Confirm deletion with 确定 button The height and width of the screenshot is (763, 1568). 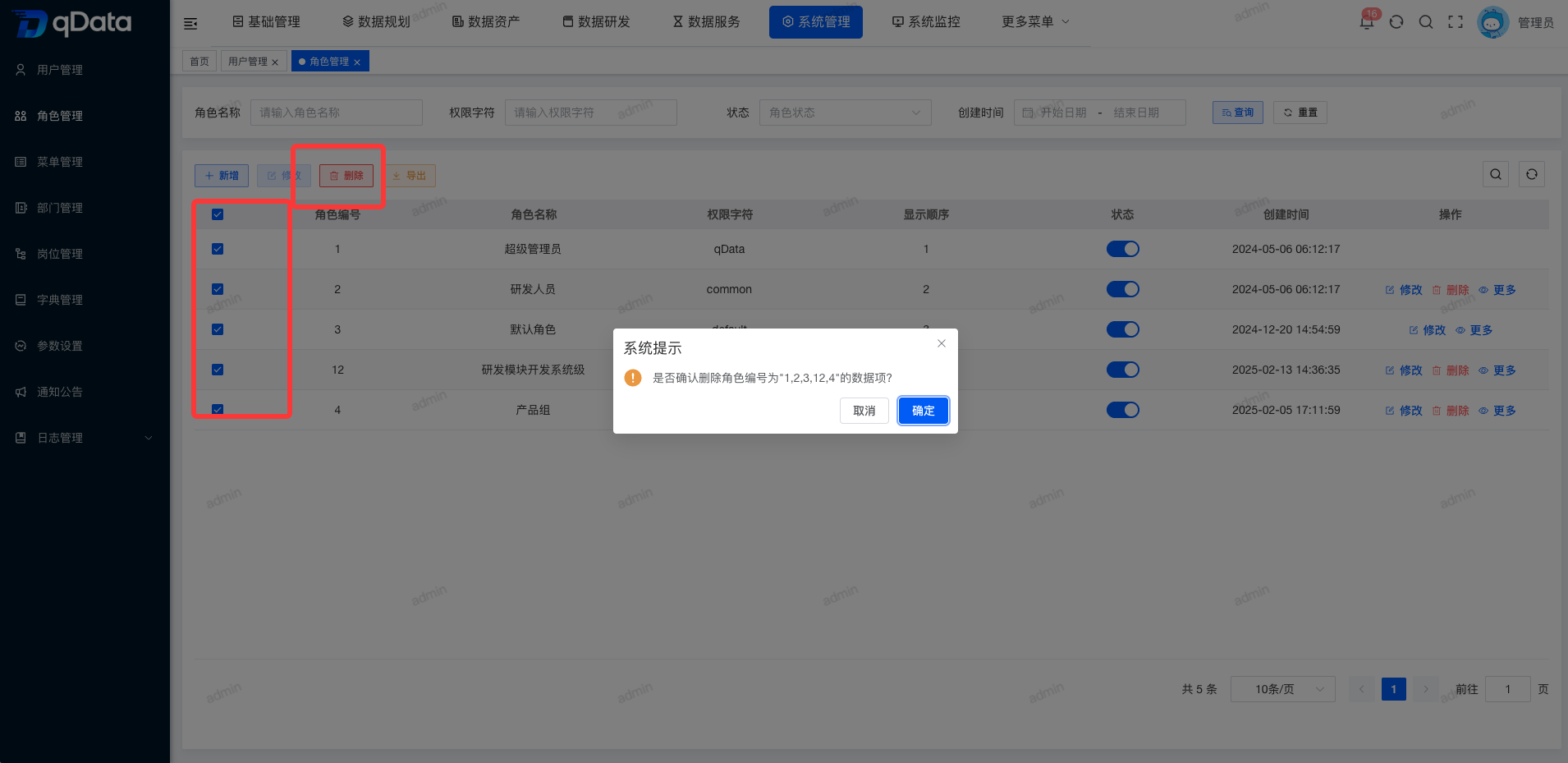(x=924, y=411)
